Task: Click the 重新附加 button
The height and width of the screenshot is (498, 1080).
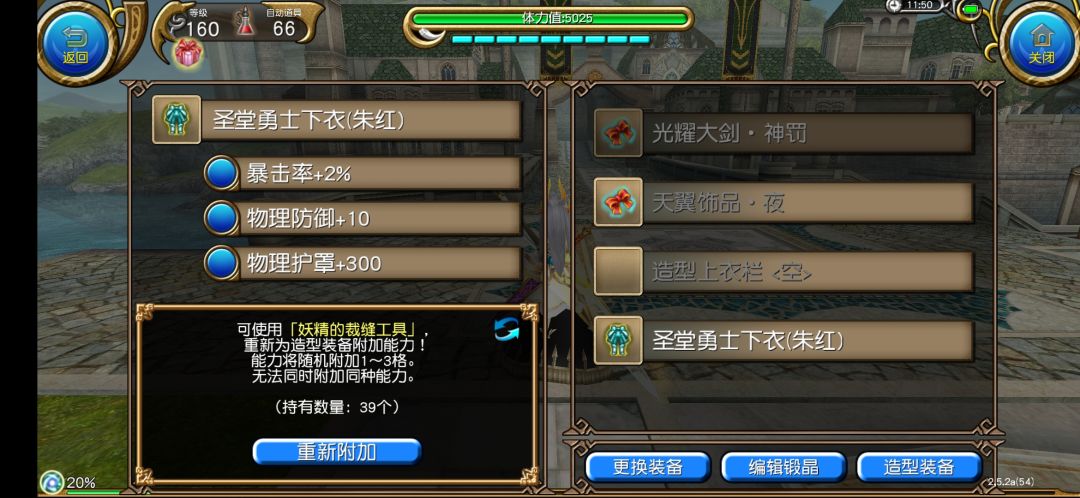Action: click(x=337, y=452)
